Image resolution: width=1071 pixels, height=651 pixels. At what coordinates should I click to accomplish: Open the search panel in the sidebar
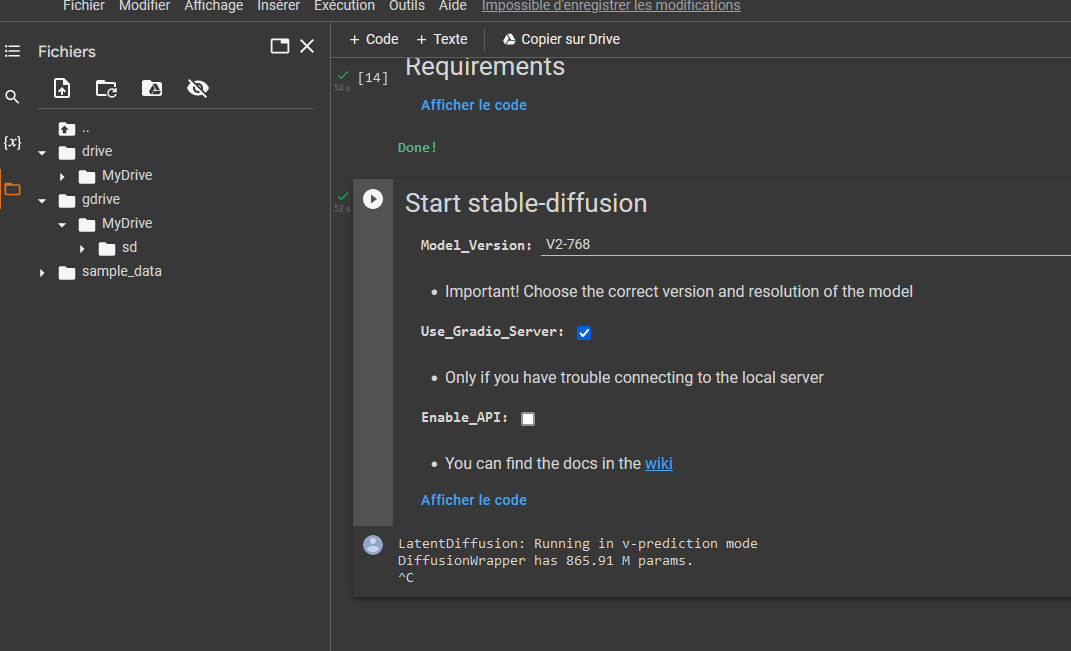12,97
